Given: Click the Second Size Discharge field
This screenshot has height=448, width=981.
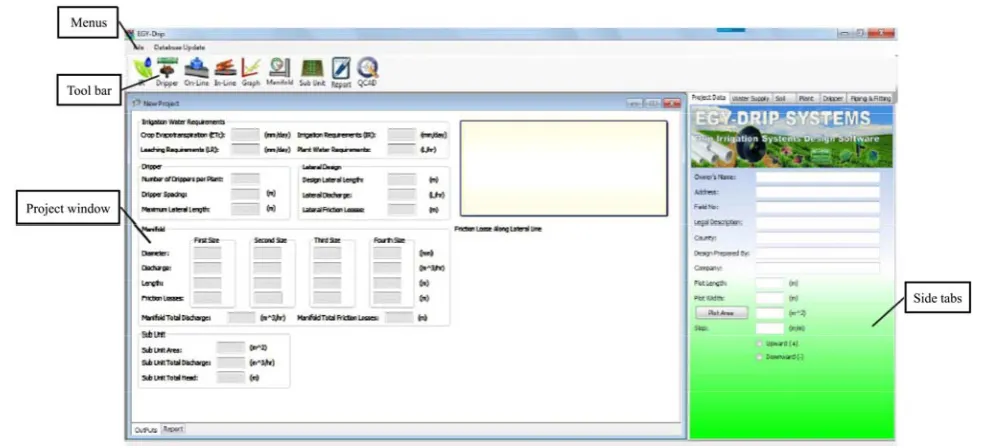Looking at the screenshot, I should pyautogui.click(x=268, y=268).
